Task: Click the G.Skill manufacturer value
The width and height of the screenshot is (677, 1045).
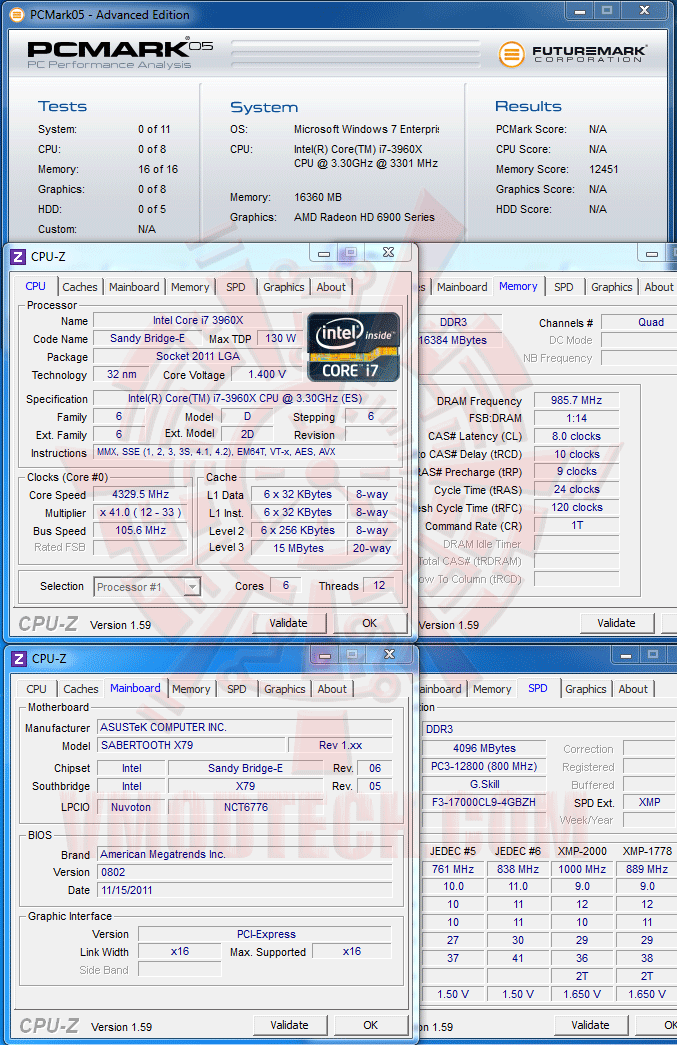Action: tap(484, 784)
